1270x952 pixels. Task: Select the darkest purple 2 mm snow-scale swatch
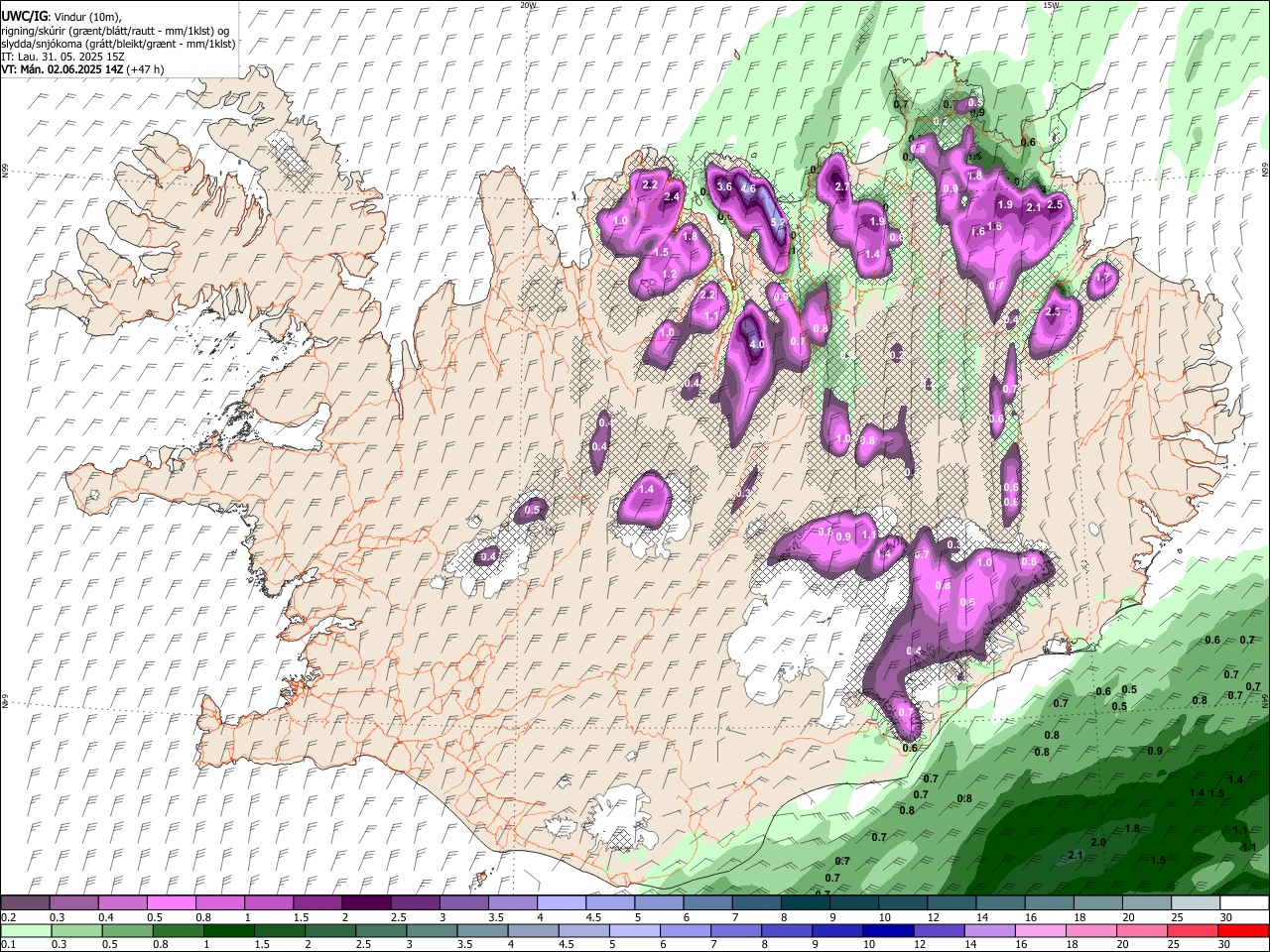(x=365, y=902)
